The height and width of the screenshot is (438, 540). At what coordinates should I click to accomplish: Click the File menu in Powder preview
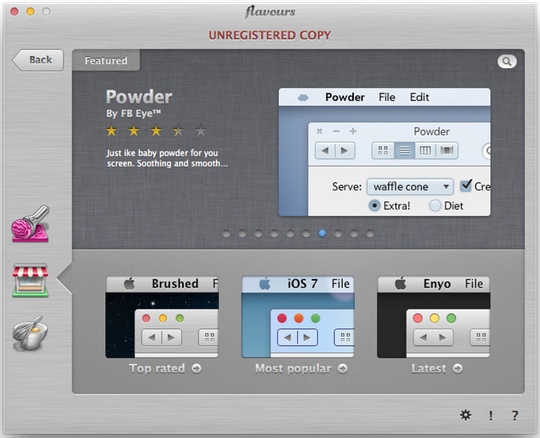click(387, 97)
